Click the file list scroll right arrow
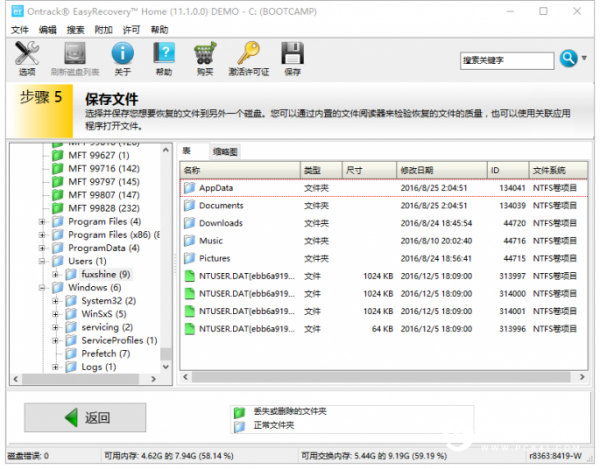This screenshot has width=600, height=469. point(582,377)
